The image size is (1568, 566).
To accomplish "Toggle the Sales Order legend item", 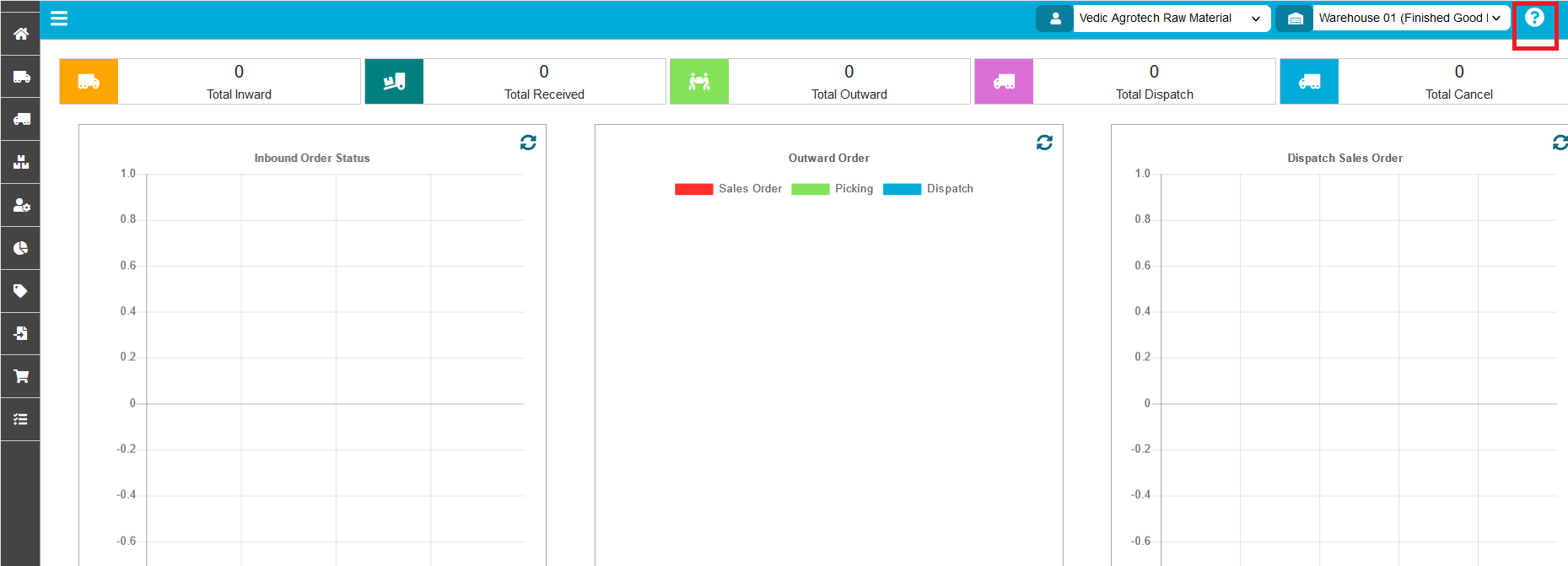I will [729, 189].
